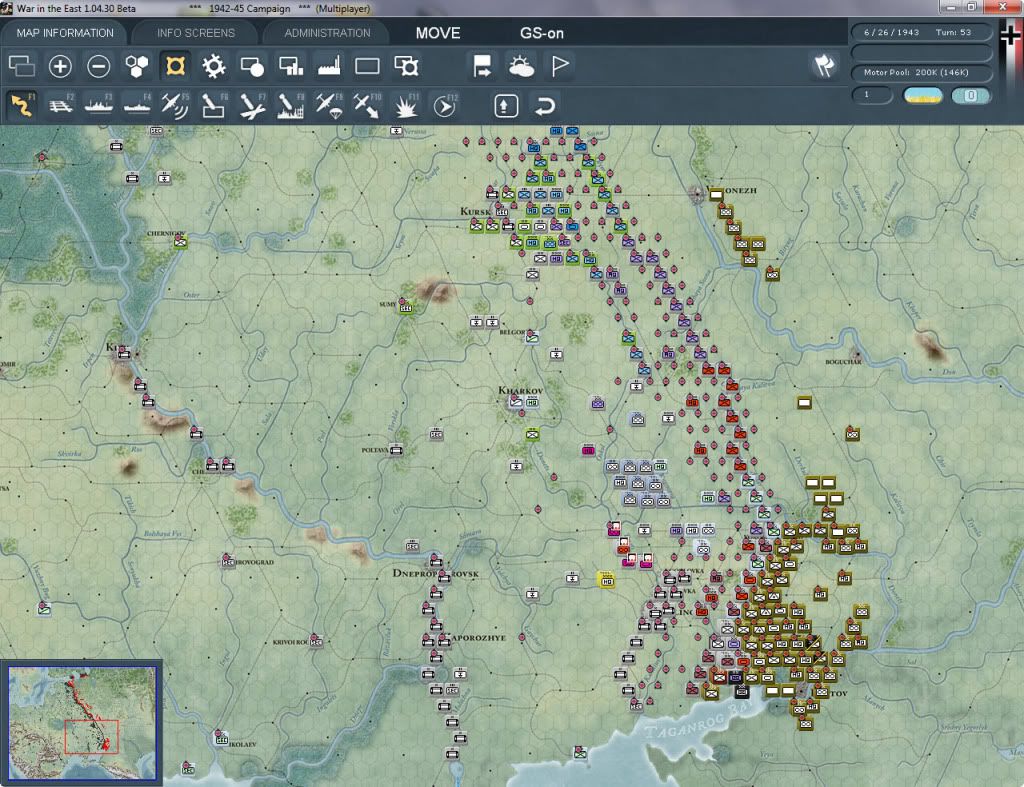Click the factory icon in the toolbar
Viewport: 1024px width, 787px height.
pyautogui.click(x=329, y=66)
